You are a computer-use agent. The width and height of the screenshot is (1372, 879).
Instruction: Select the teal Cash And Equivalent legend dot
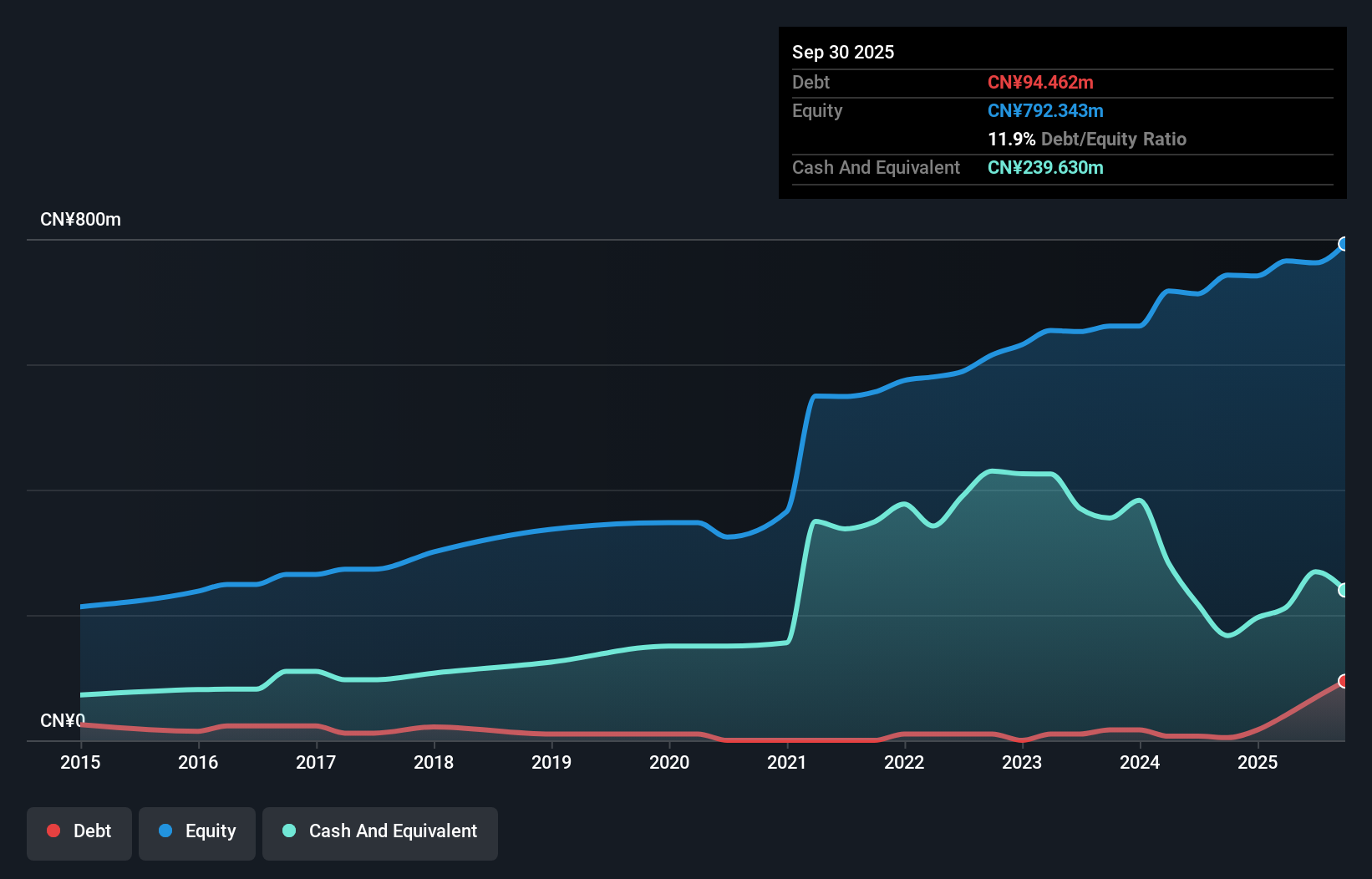287,831
